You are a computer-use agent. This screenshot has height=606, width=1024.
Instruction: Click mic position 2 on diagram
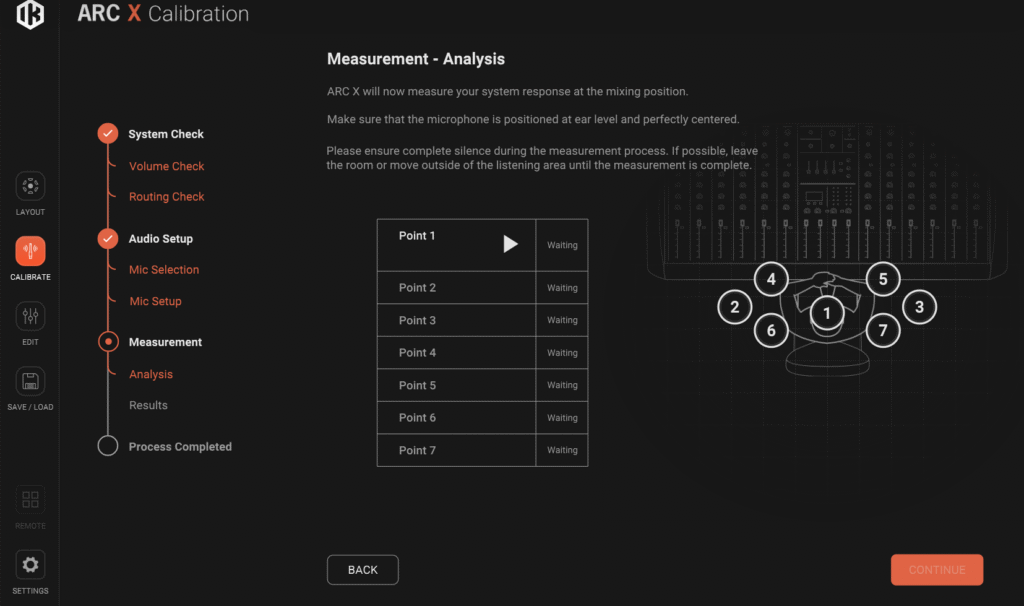pos(735,307)
